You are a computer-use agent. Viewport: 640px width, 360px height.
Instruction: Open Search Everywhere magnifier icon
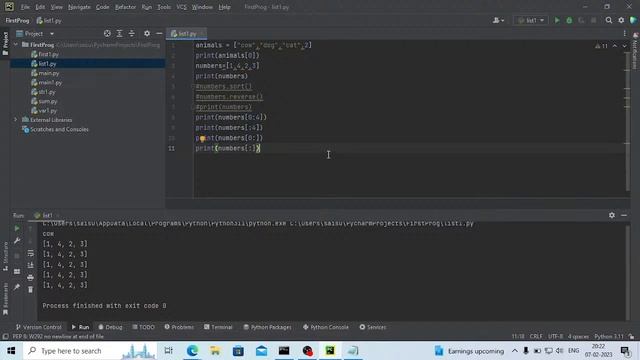(x=609, y=20)
